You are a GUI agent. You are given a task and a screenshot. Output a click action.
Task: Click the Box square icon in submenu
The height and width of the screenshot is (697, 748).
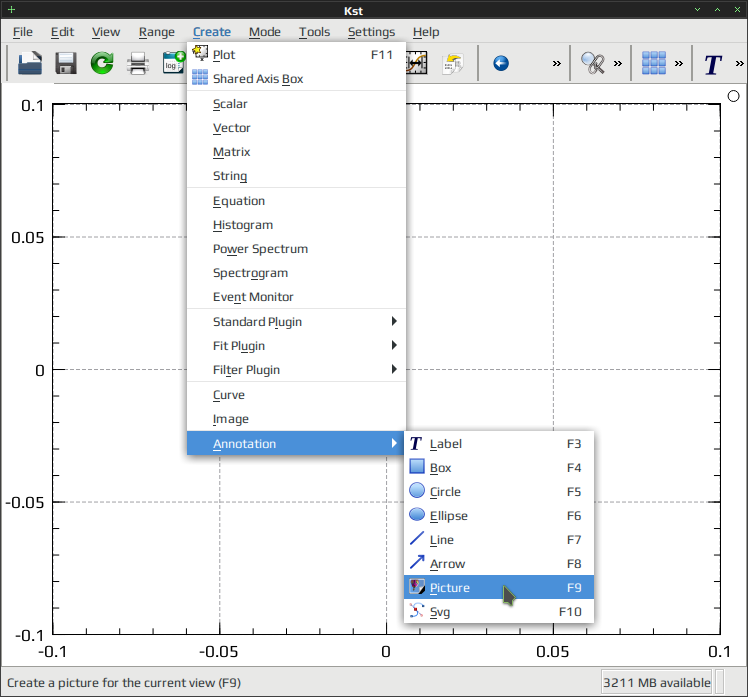(x=417, y=466)
